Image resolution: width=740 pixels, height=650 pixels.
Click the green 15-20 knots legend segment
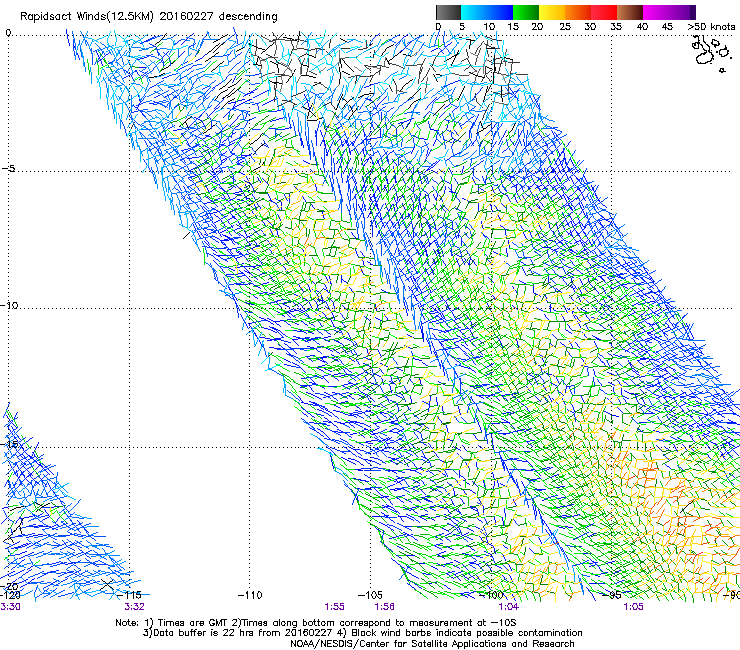click(x=526, y=12)
